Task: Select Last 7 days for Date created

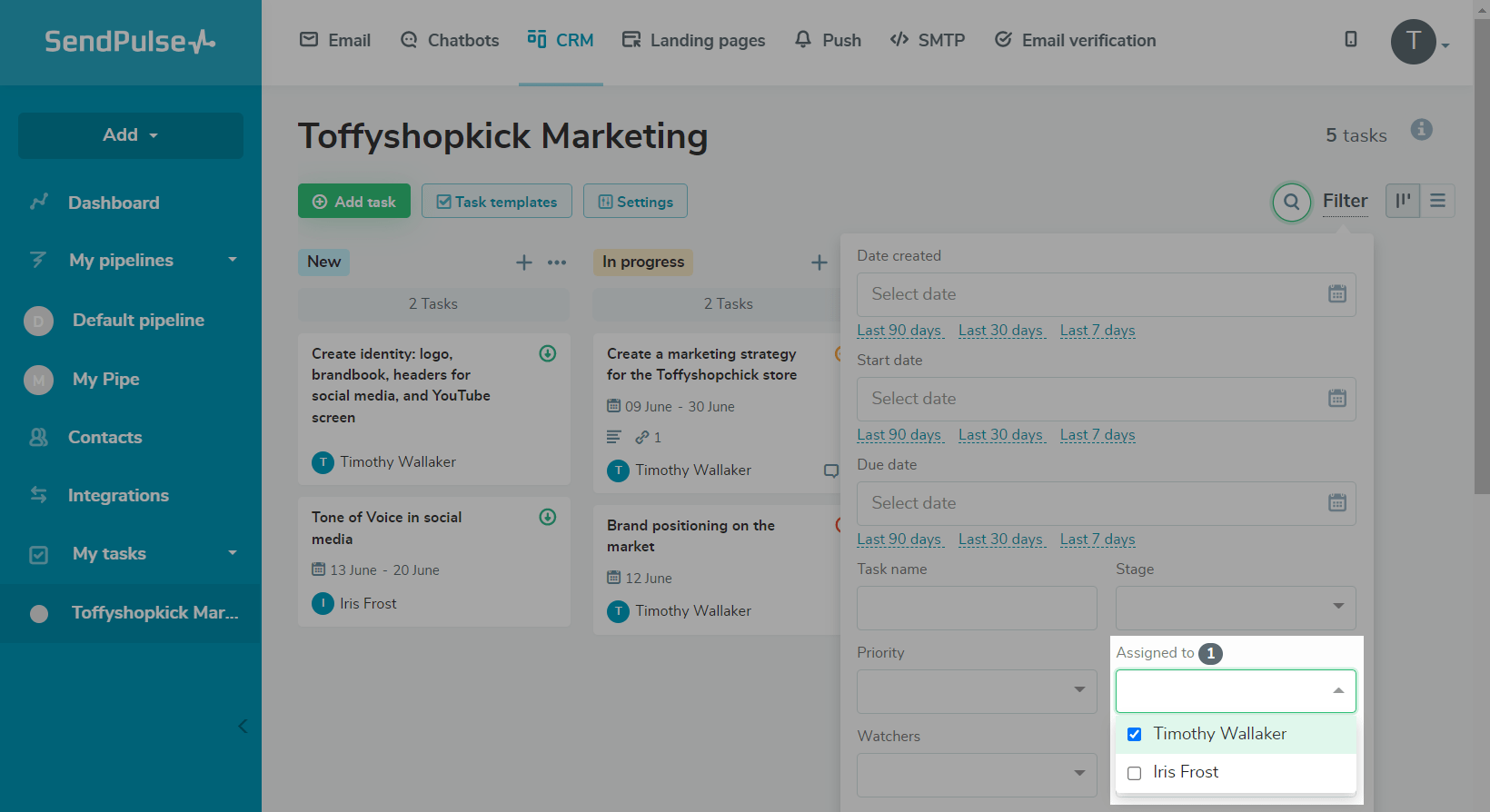Action: tap(1098, 331)
